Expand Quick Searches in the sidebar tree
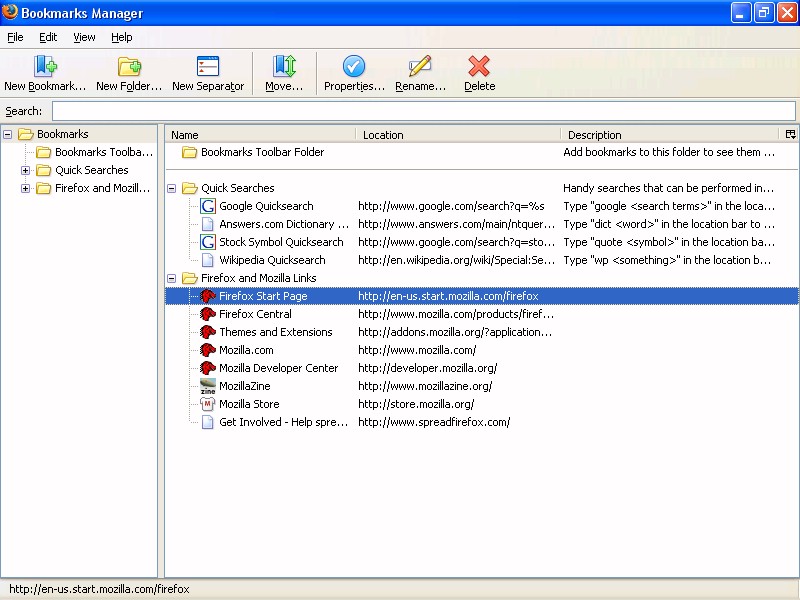Image resolution: width=800 pixels, height=600 pixels. coord(26,170)
